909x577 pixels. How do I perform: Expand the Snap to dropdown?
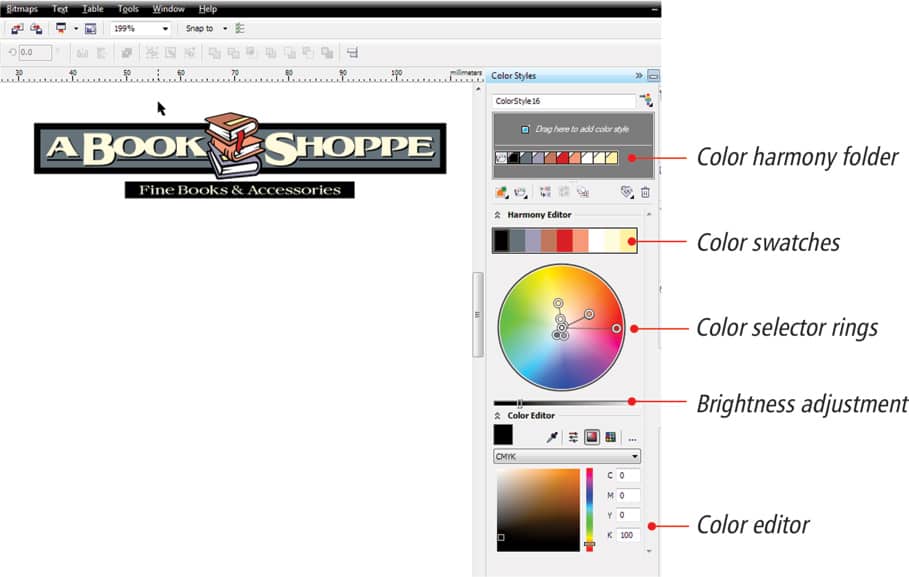(225, 29)
